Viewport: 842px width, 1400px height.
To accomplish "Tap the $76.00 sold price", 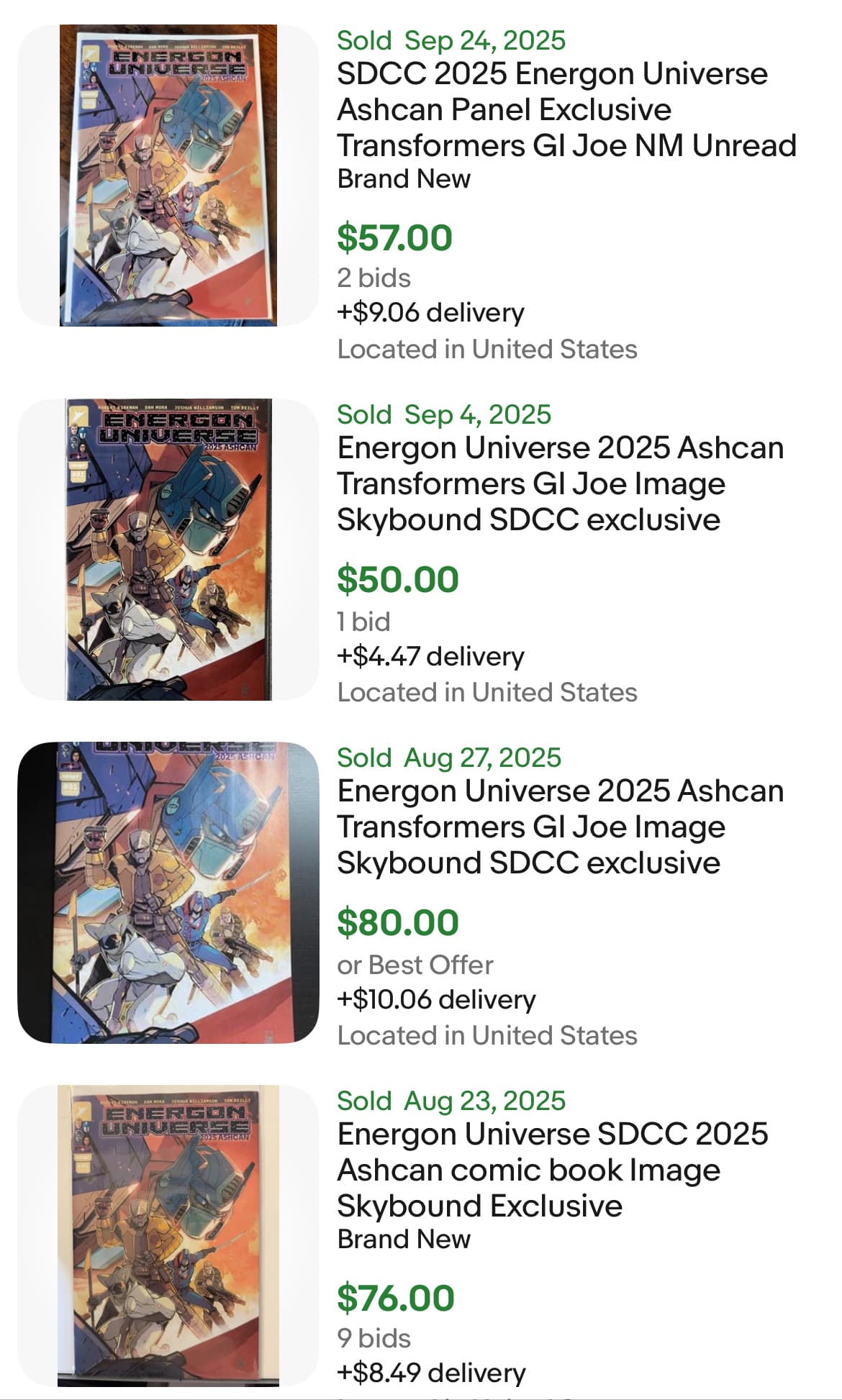I will pos(395,1297).
